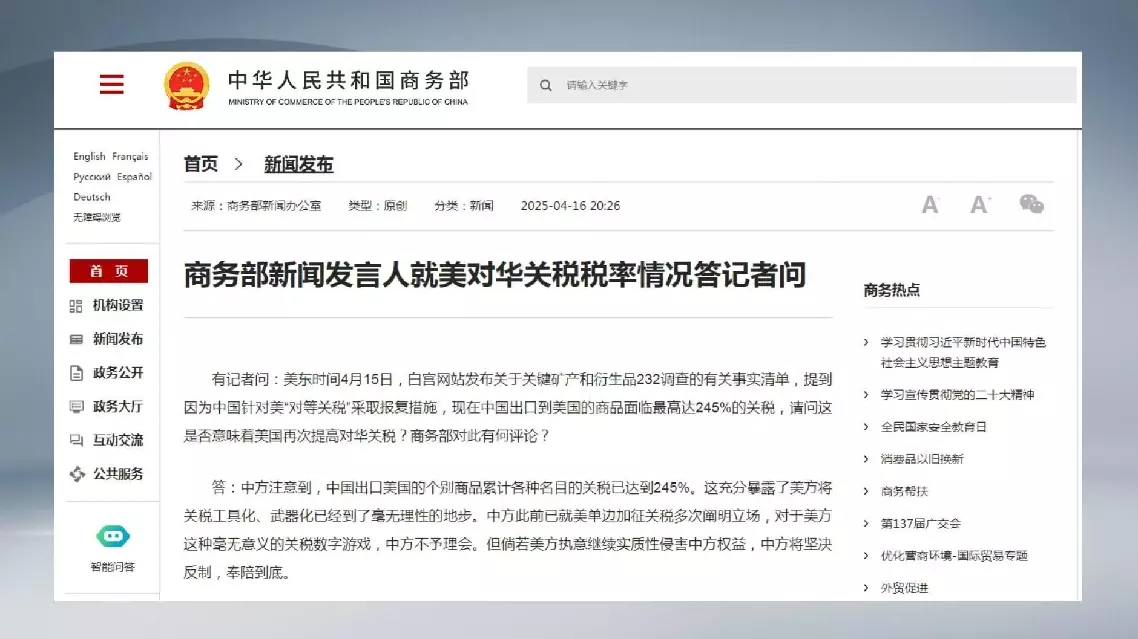Click the source text 商务部新闻办公室

[x=274, y=205]
